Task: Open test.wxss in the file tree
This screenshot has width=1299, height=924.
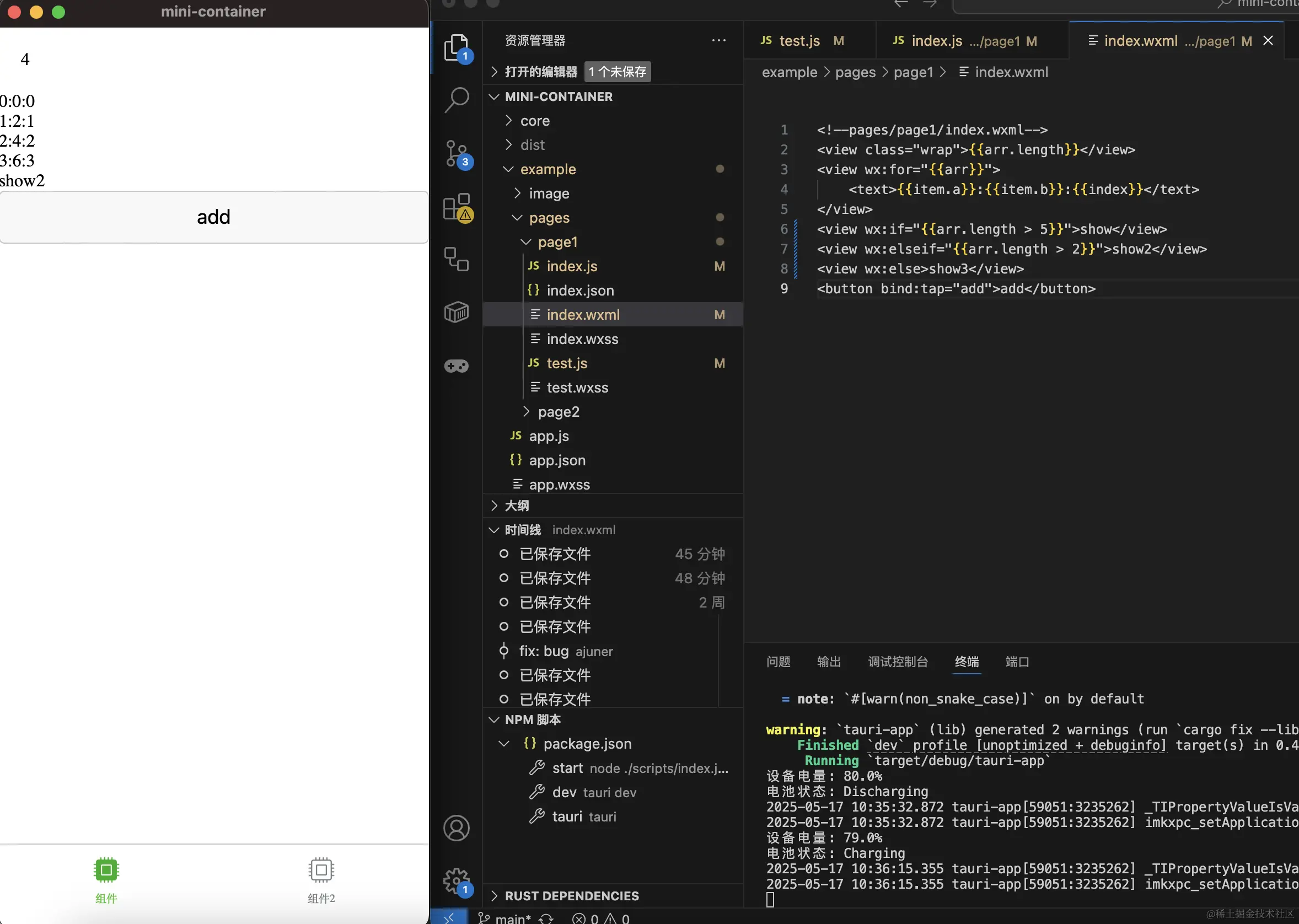Action: pyautogui.click(x=613, y=388)
